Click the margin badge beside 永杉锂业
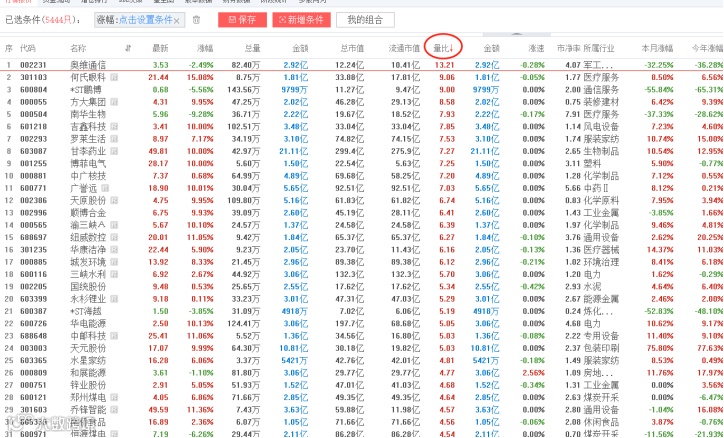 tap(114, 299)
